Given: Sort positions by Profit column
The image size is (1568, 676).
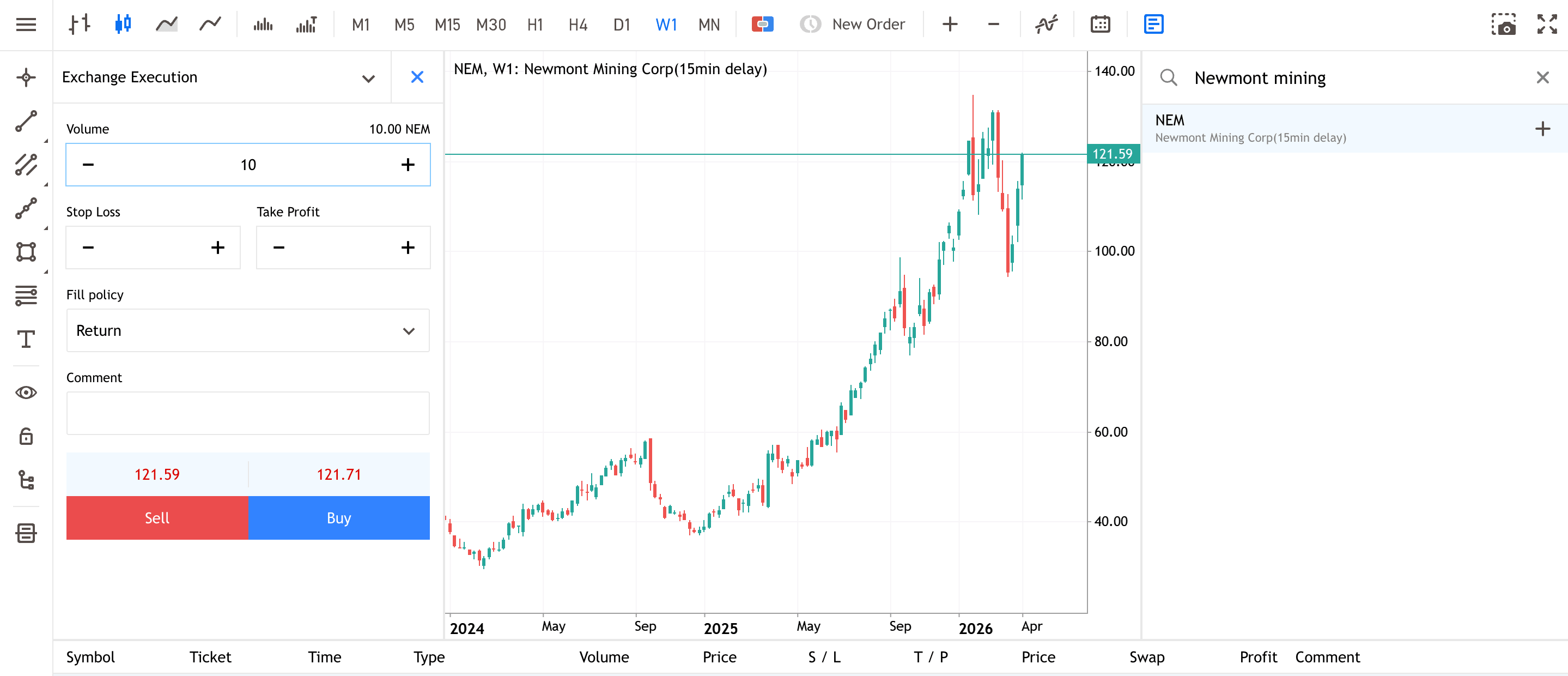Looking at the screenshot, I should 1258,657.
